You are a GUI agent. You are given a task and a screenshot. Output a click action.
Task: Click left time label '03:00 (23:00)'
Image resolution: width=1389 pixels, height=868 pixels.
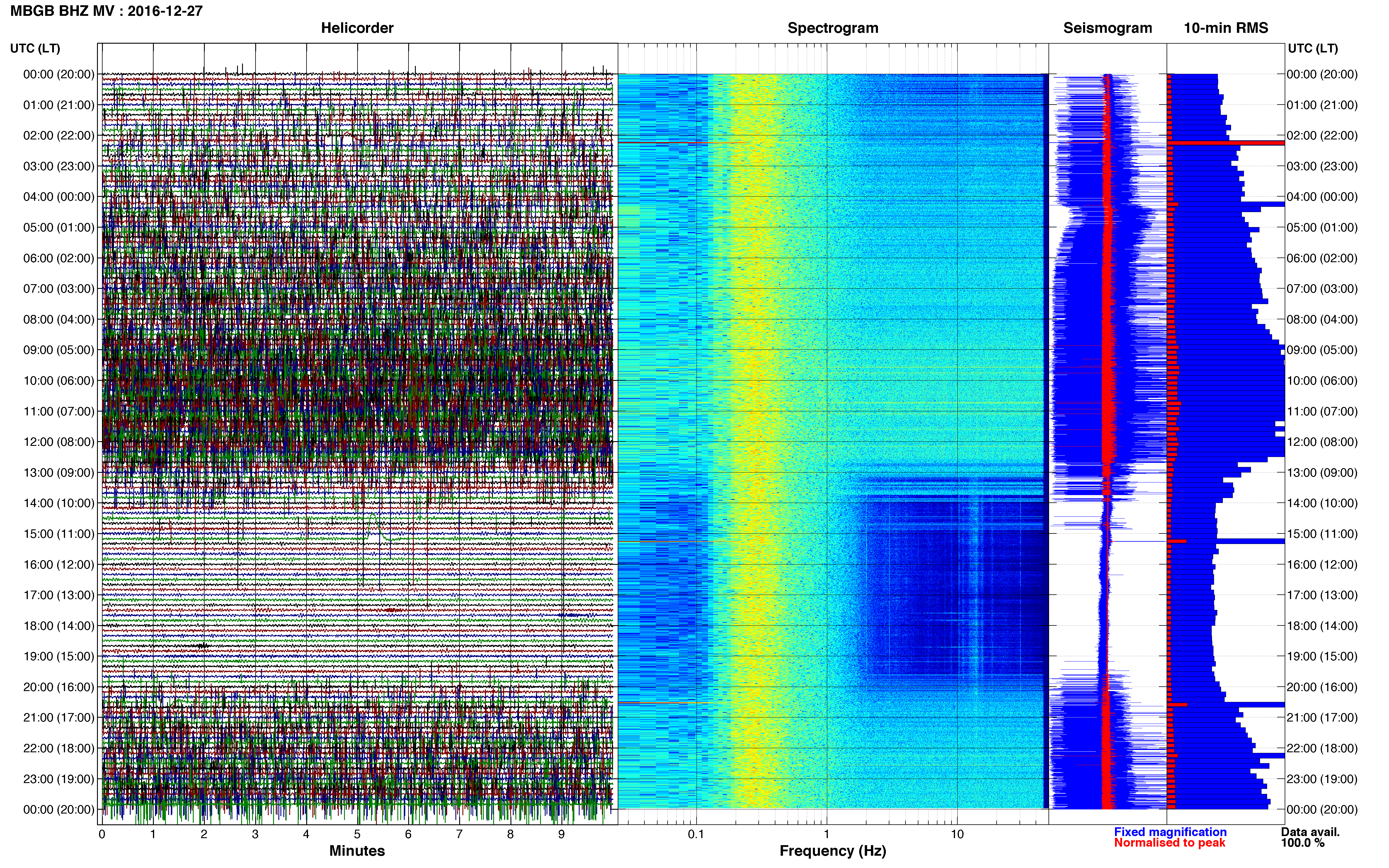59,166
